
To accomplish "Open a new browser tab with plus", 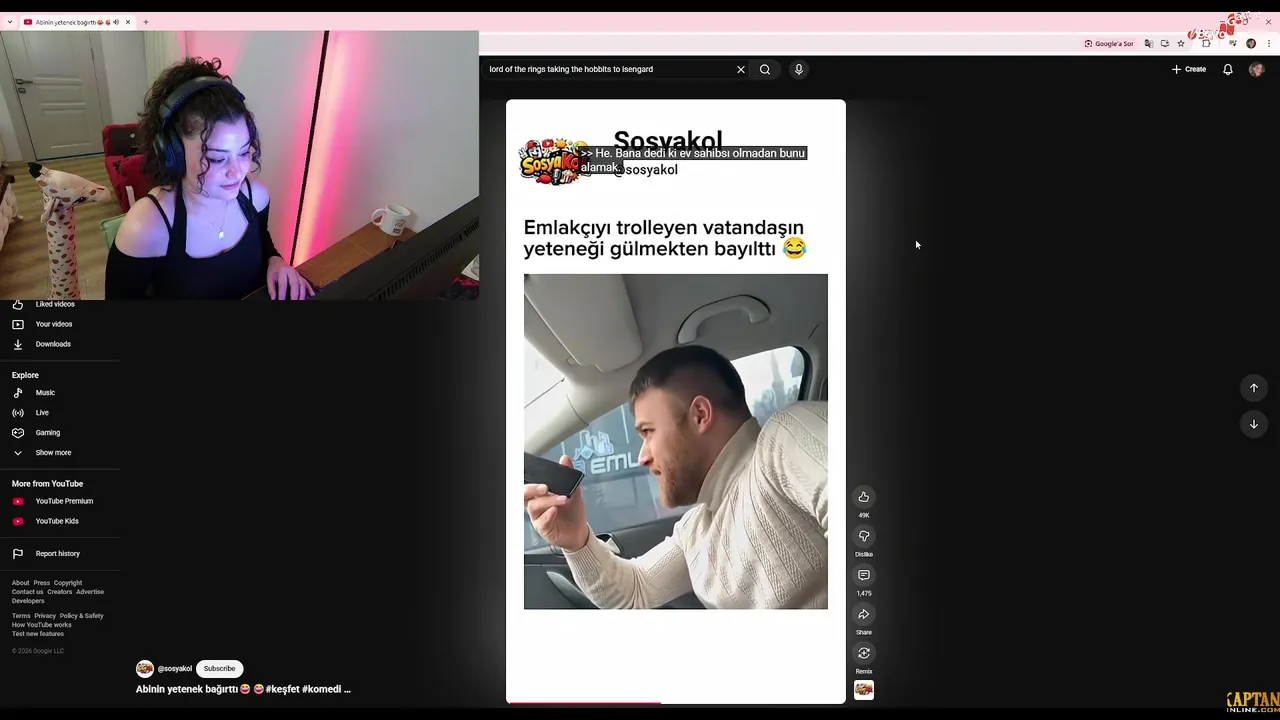I will pyautogui.click(x=146, y=22).
